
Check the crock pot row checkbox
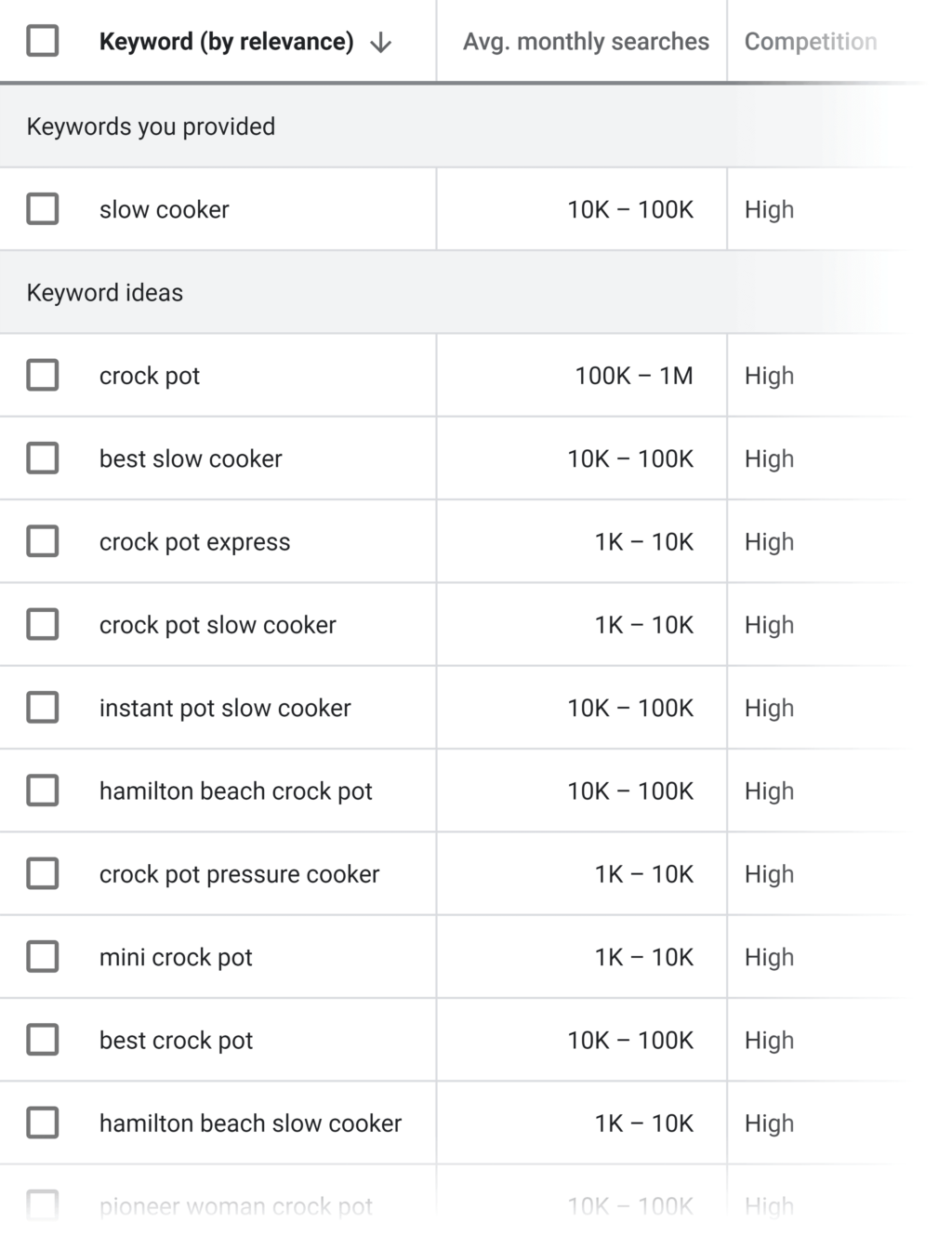pos(43,375)
